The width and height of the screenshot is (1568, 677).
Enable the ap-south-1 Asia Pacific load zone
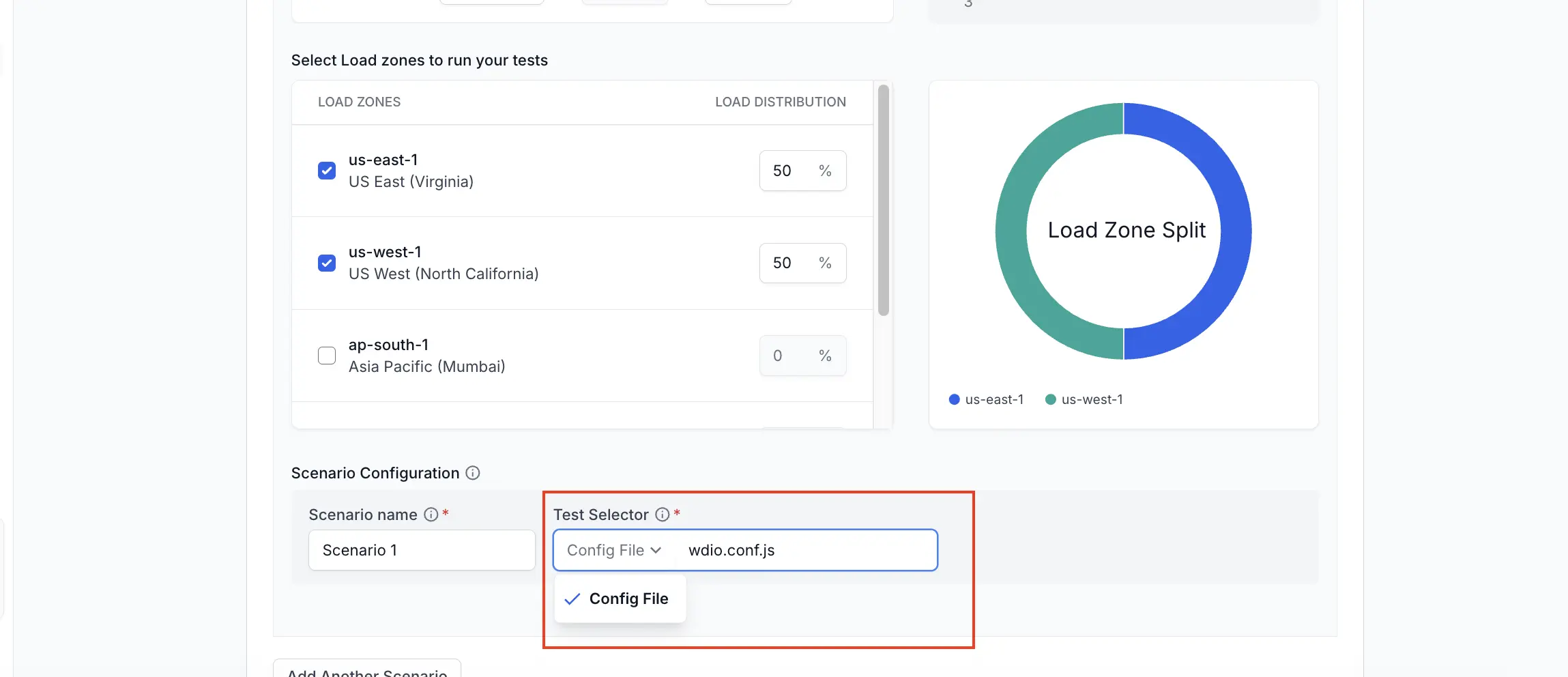tap(327, 356)
